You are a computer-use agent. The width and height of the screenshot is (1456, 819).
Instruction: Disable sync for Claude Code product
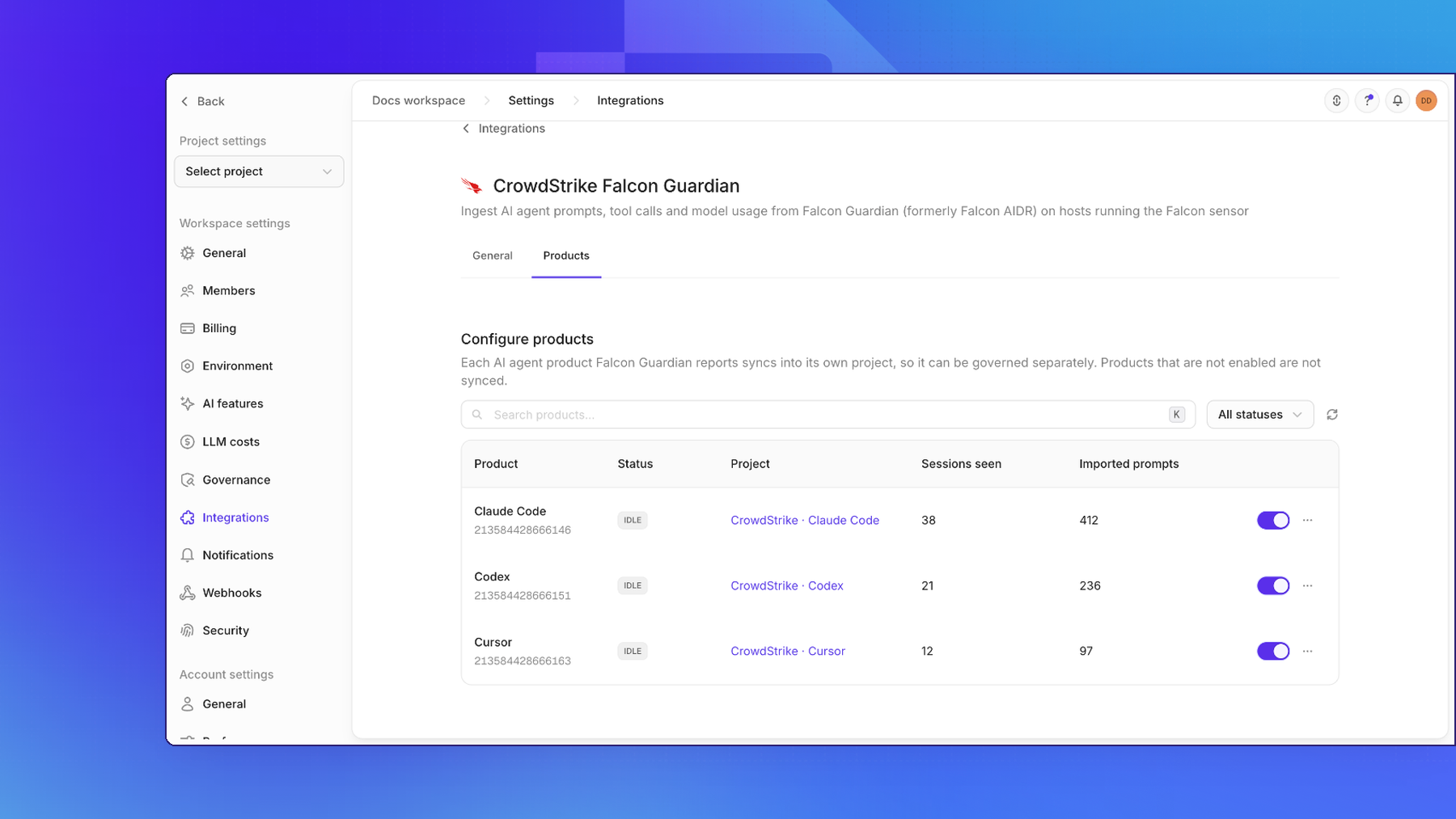[1273, 520]
